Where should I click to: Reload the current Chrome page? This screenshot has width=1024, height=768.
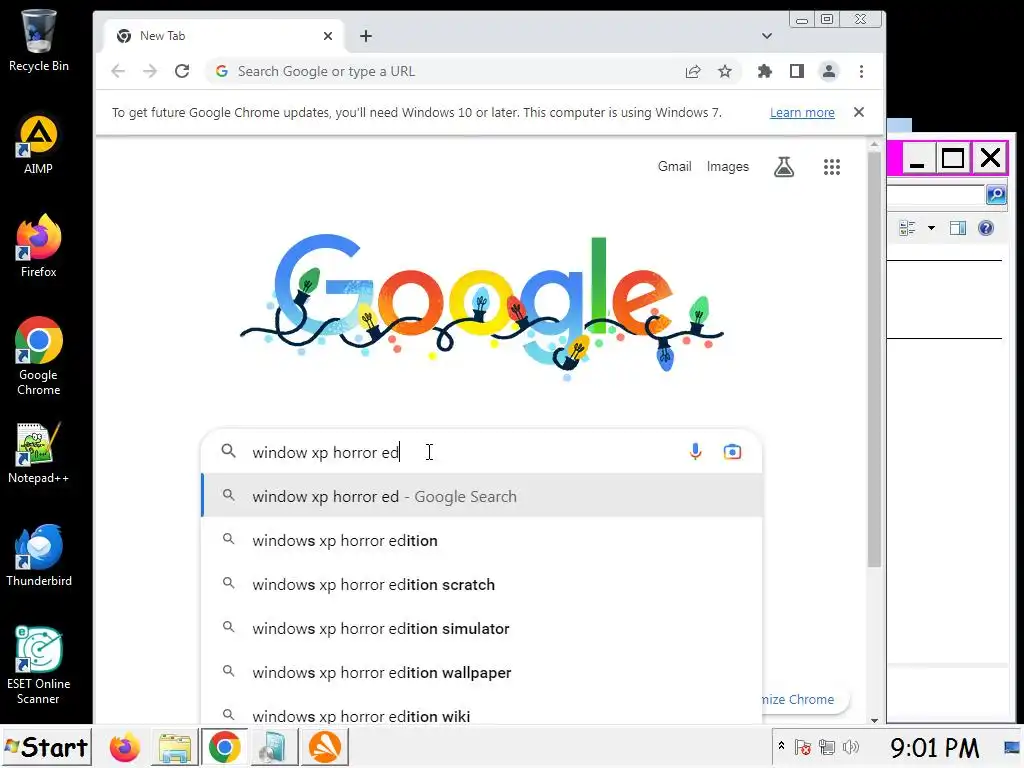click(182, 71)
